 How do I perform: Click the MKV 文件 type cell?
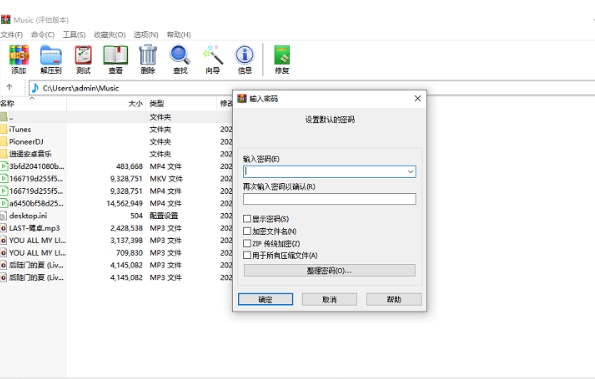[x=166, y=179]
